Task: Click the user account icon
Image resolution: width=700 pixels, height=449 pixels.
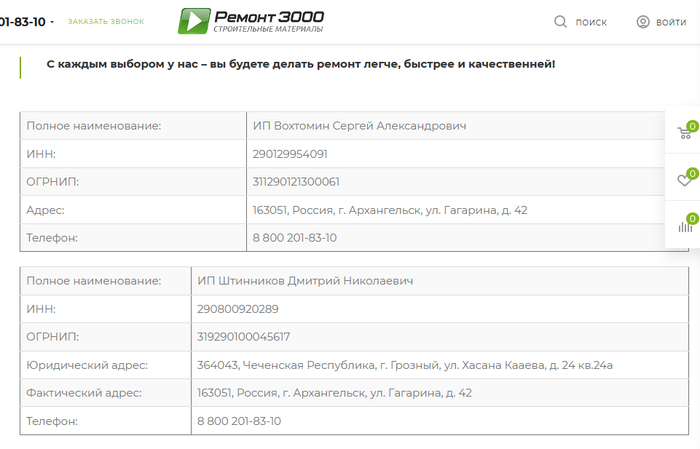Action: coord(643,21)
